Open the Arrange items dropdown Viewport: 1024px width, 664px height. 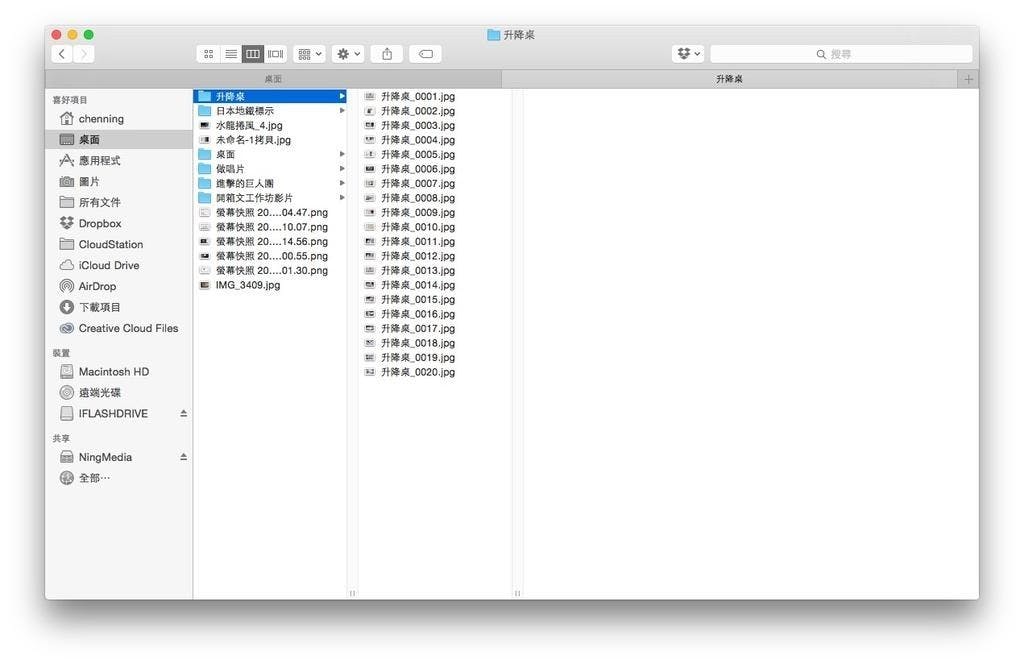[x=309, y=54]
